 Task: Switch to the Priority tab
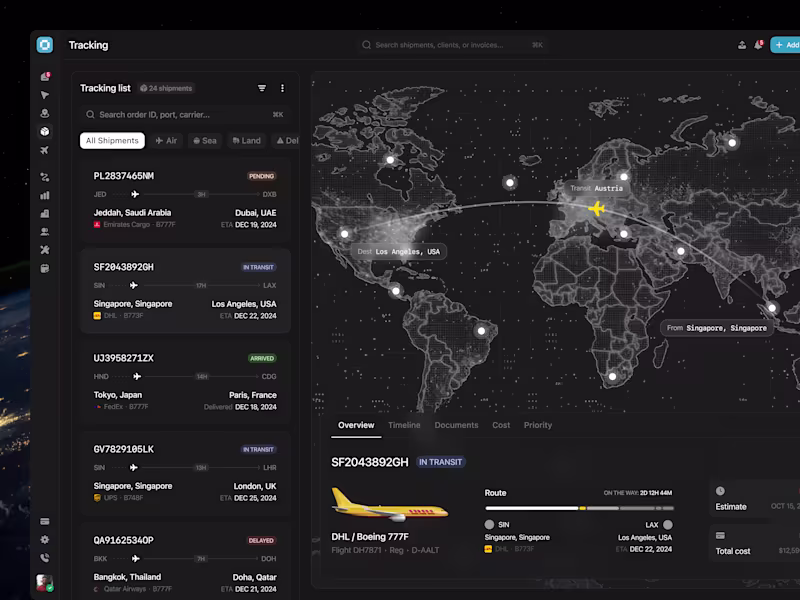point(538,425)
